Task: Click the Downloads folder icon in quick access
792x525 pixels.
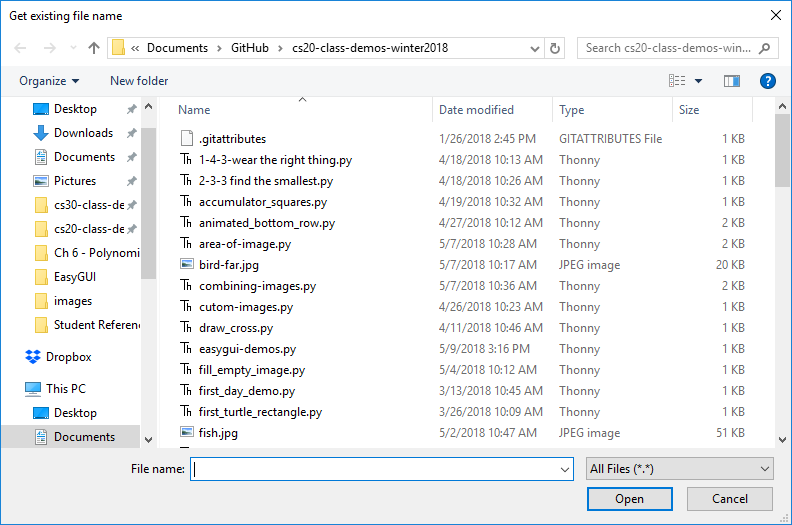Action: 41,133
